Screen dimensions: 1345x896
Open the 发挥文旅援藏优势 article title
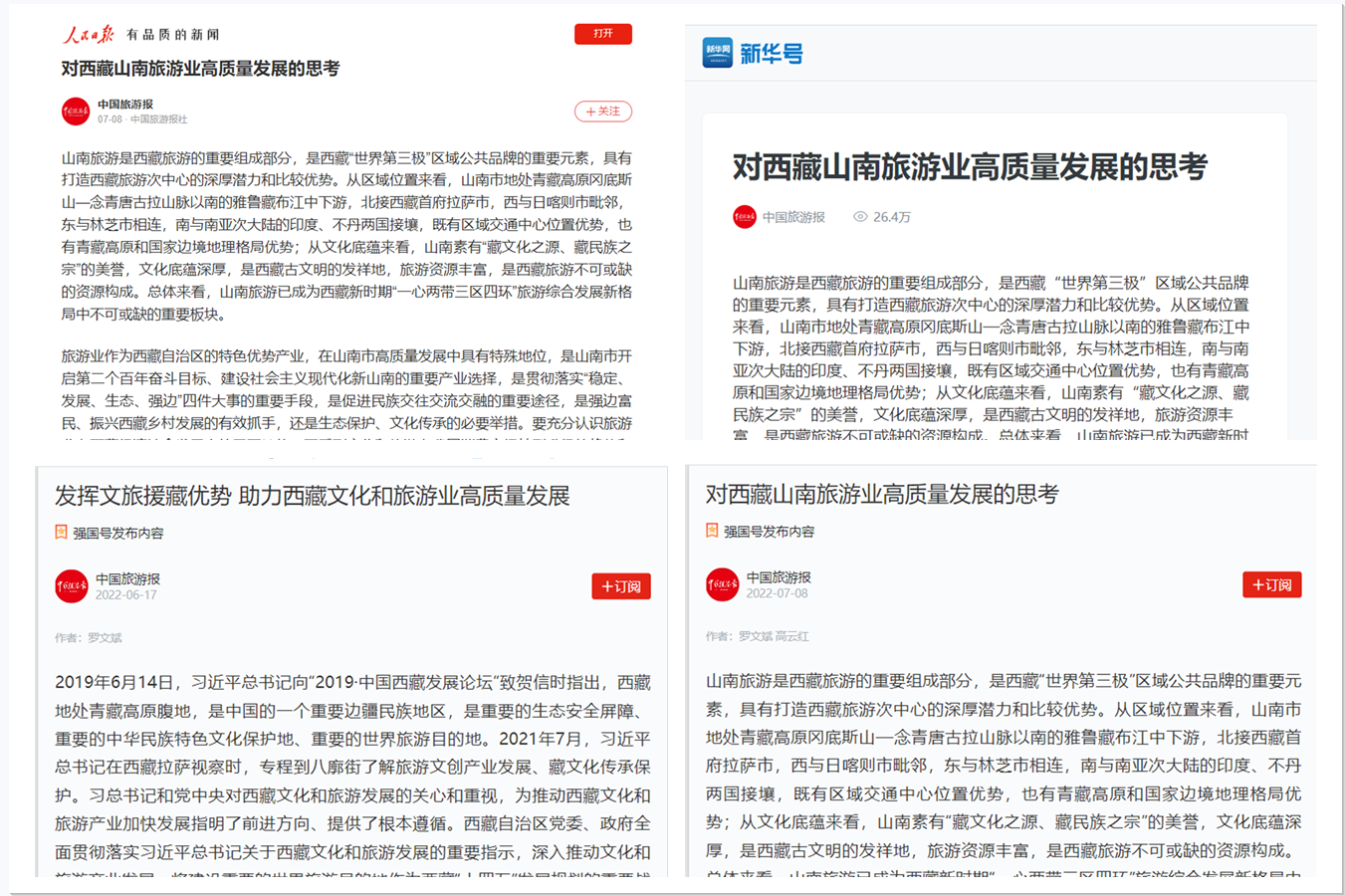[312, 496]
